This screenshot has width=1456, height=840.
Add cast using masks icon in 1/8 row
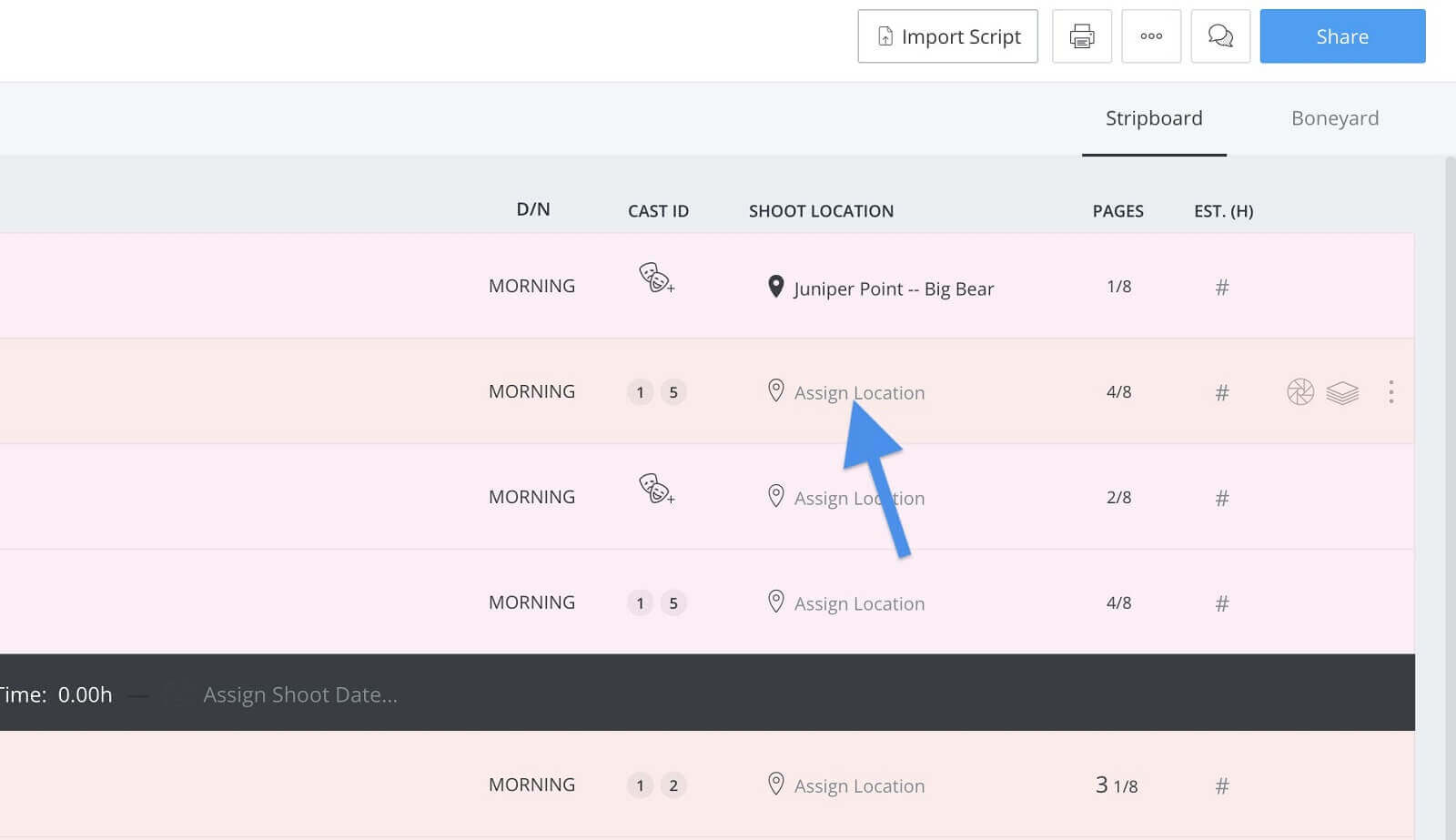coord(656,278)
